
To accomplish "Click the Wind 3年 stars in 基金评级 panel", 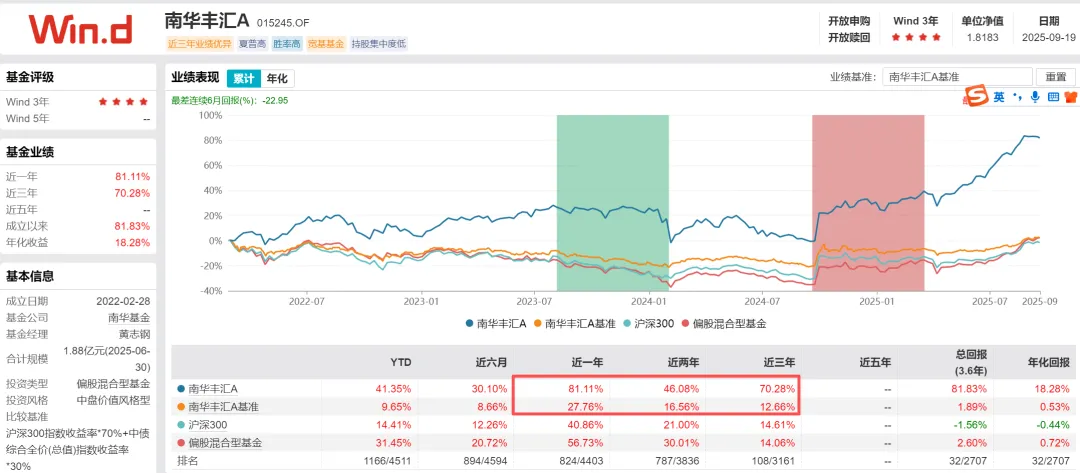I will [x=123, y=102].
